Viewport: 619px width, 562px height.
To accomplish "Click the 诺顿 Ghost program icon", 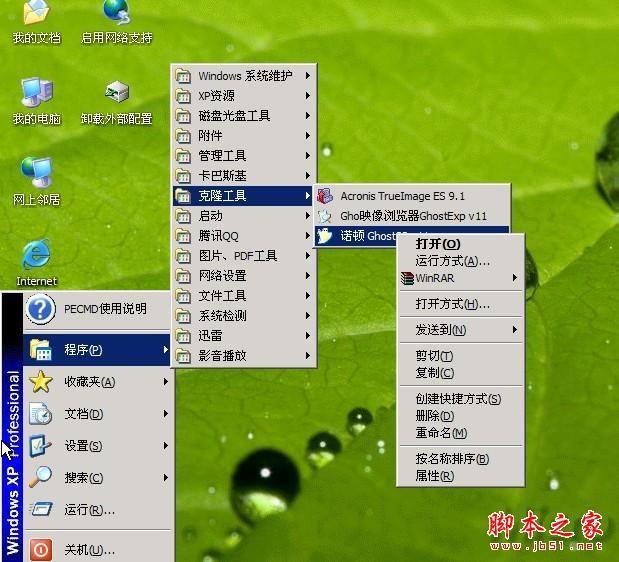I will coord(325,236).
